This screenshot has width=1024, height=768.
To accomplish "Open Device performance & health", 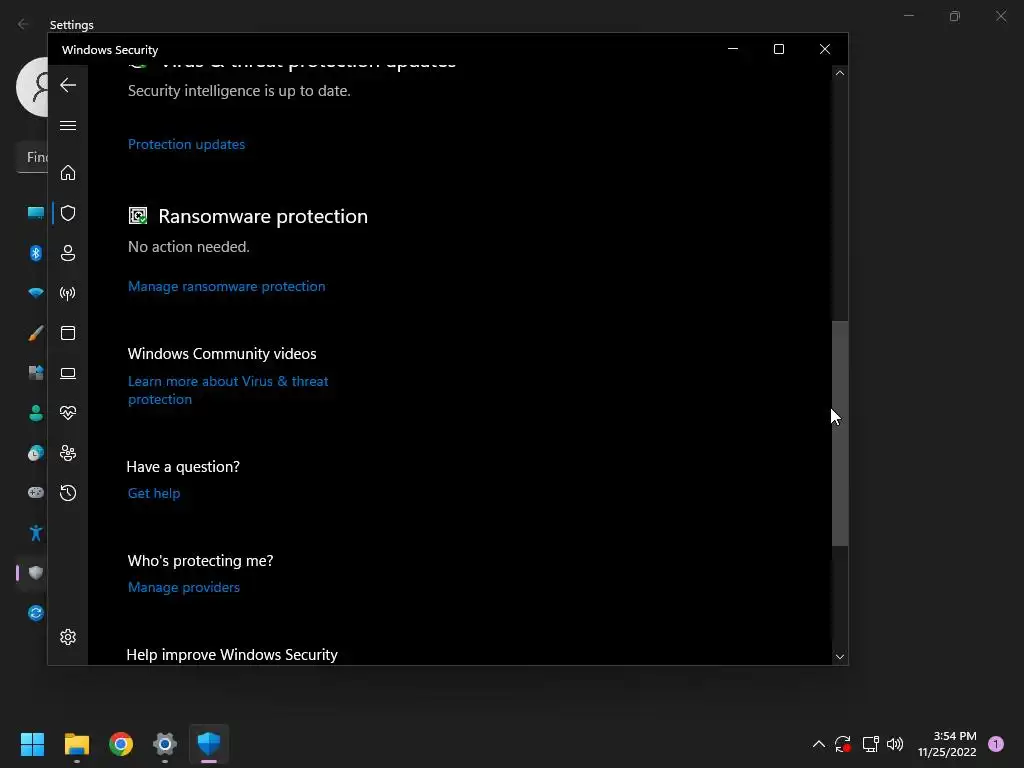I will point(68,413).
